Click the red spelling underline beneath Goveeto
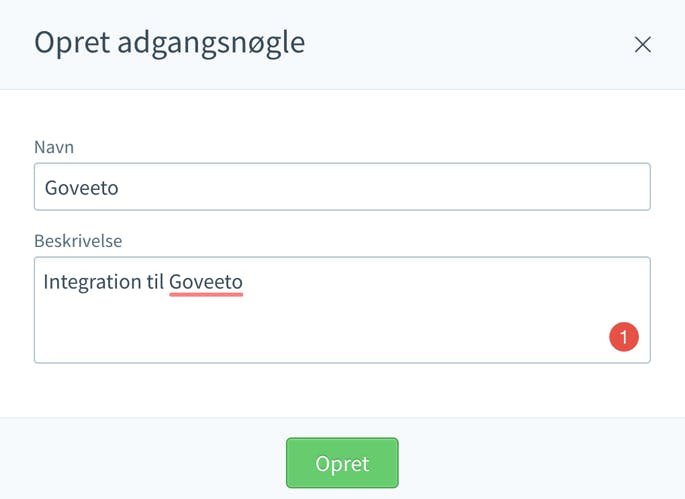685x499 pixels. pyautogui.click(x=206, y=295)
